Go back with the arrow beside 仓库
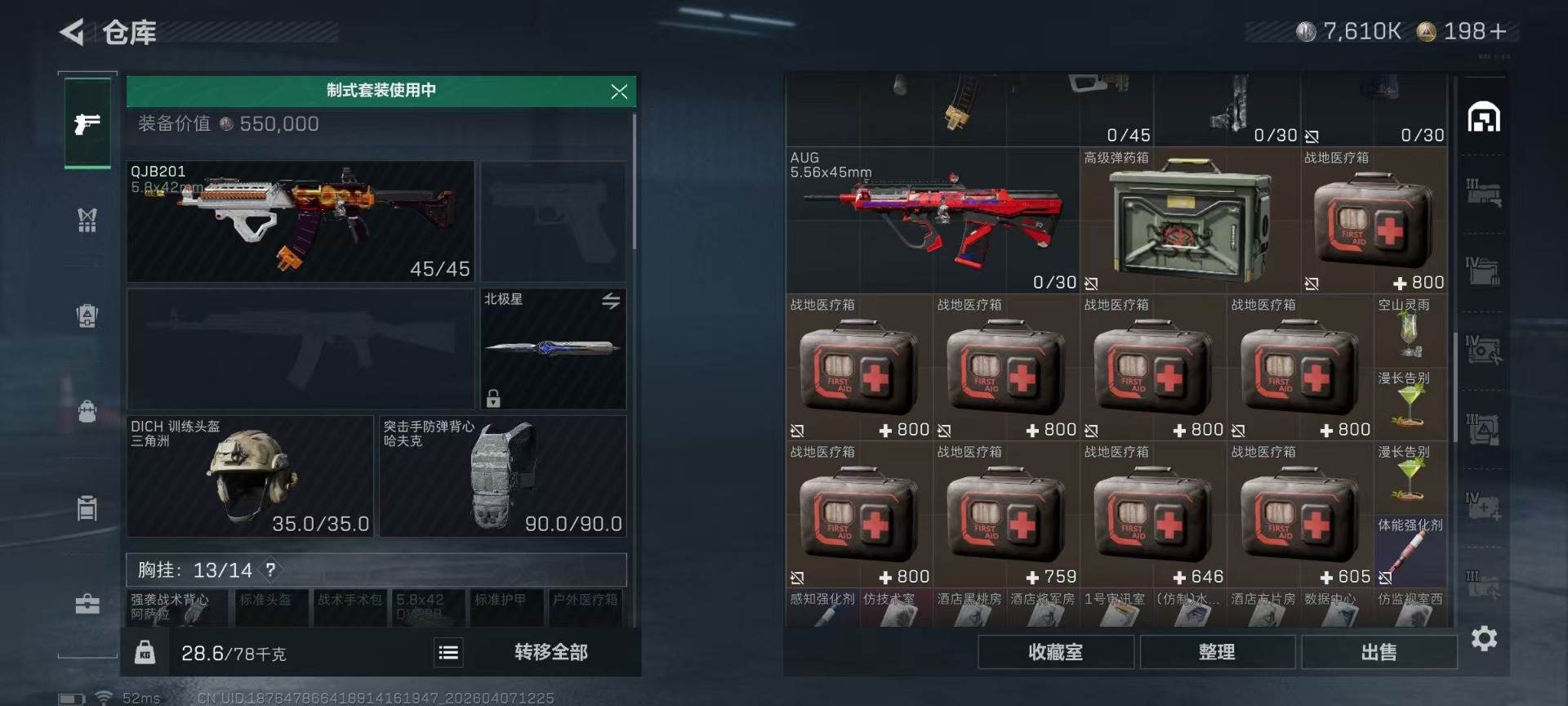Viewport: 1568px width, 706px height. 72,33
